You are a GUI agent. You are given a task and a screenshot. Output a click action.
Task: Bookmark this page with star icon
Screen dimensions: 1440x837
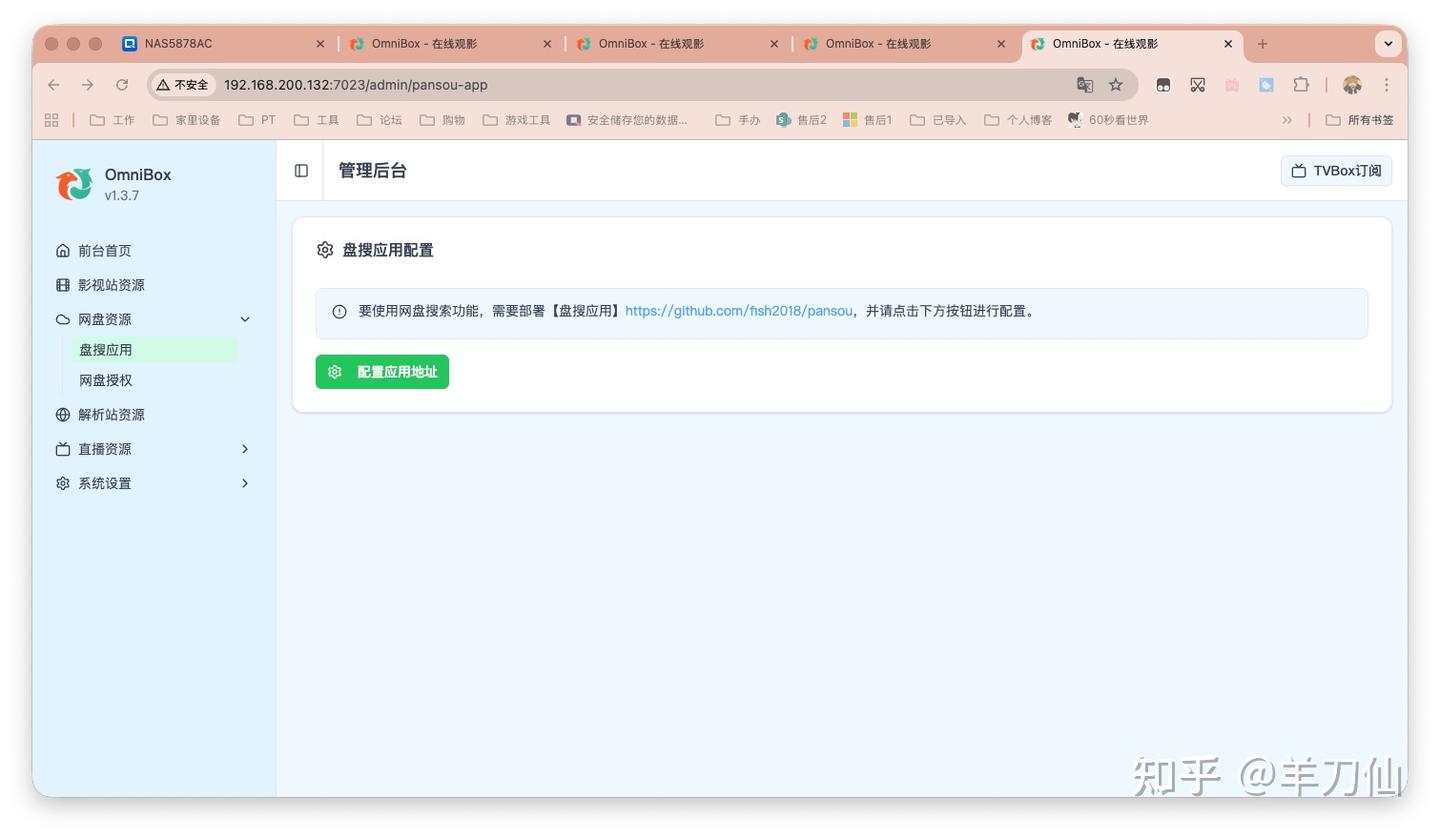[x=1116, y=85]
